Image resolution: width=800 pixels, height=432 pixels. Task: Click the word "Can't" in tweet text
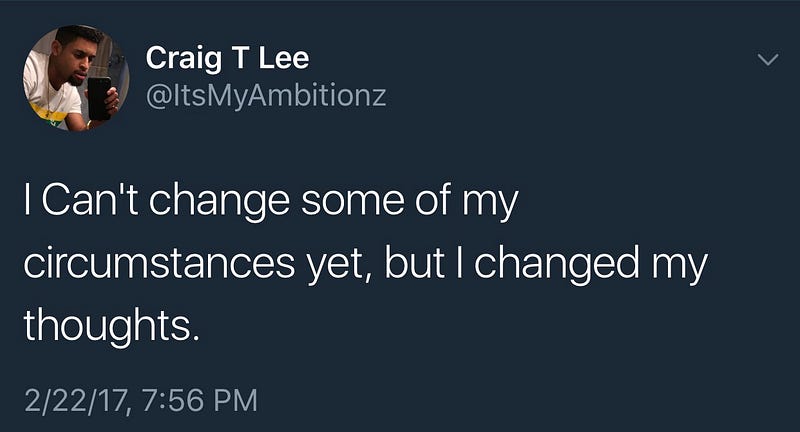90,200
